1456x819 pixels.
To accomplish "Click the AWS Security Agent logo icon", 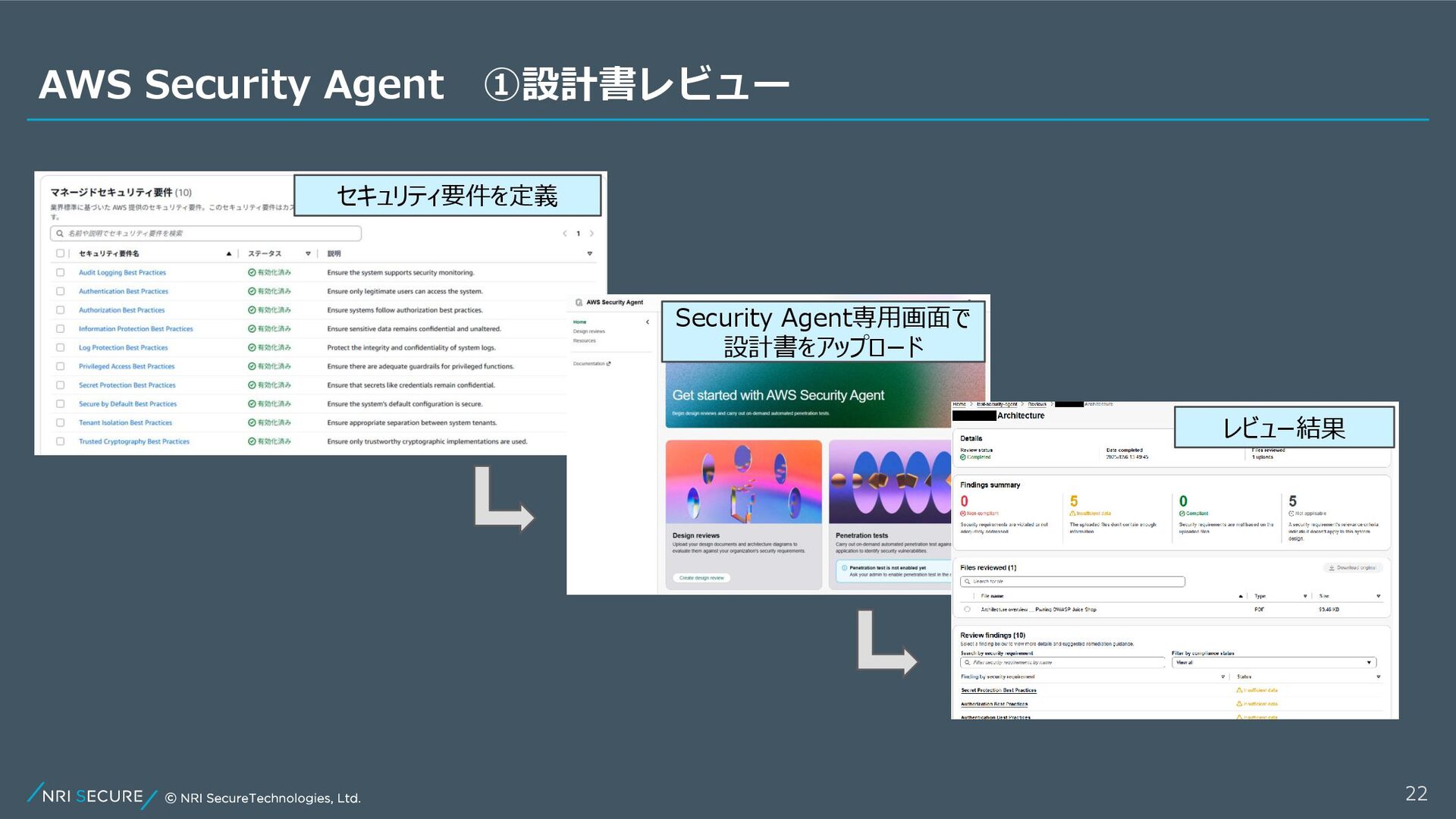I will (x=579, y=303).
